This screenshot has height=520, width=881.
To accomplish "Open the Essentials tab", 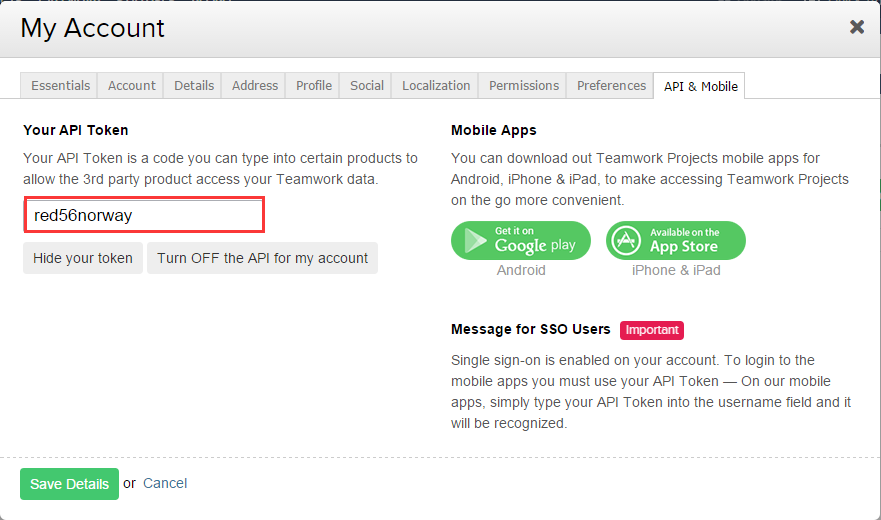I will click(59, 85).
